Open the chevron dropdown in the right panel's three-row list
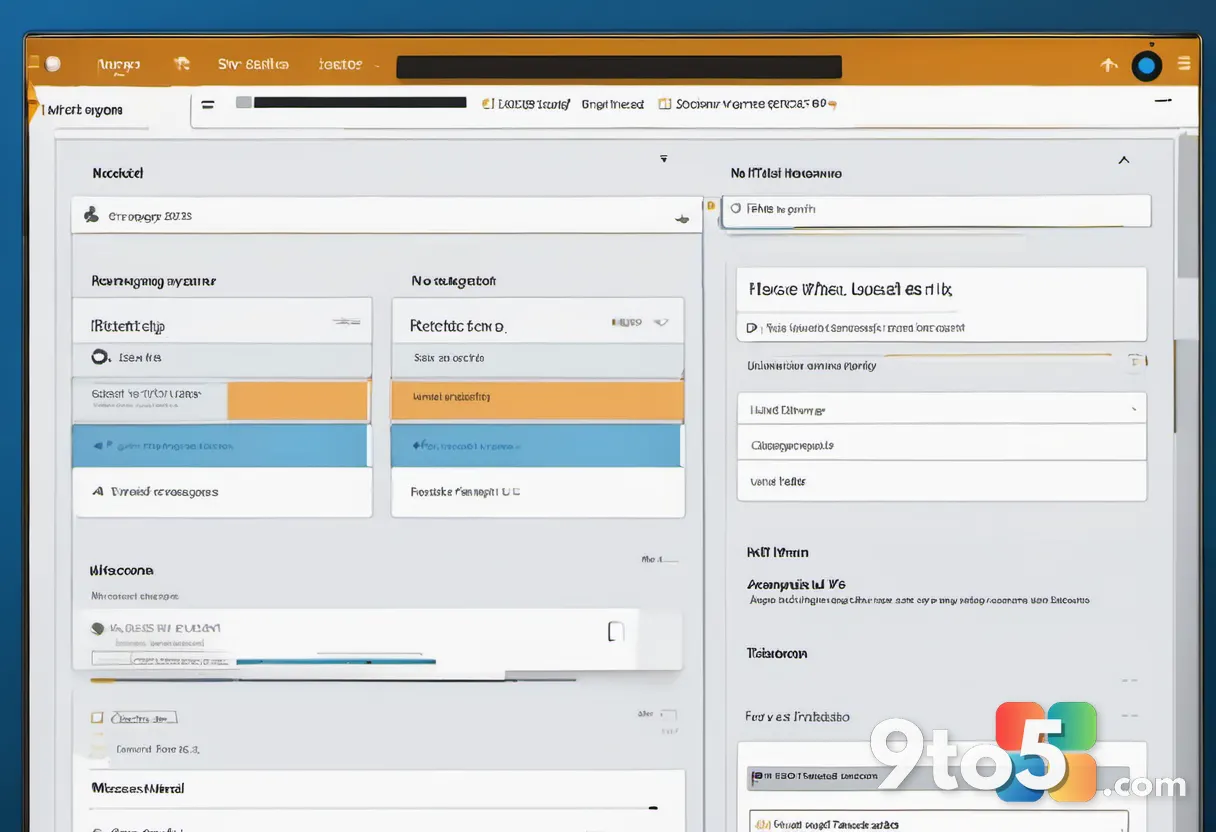The image size is (1216, 832). tap(1133, 410)
